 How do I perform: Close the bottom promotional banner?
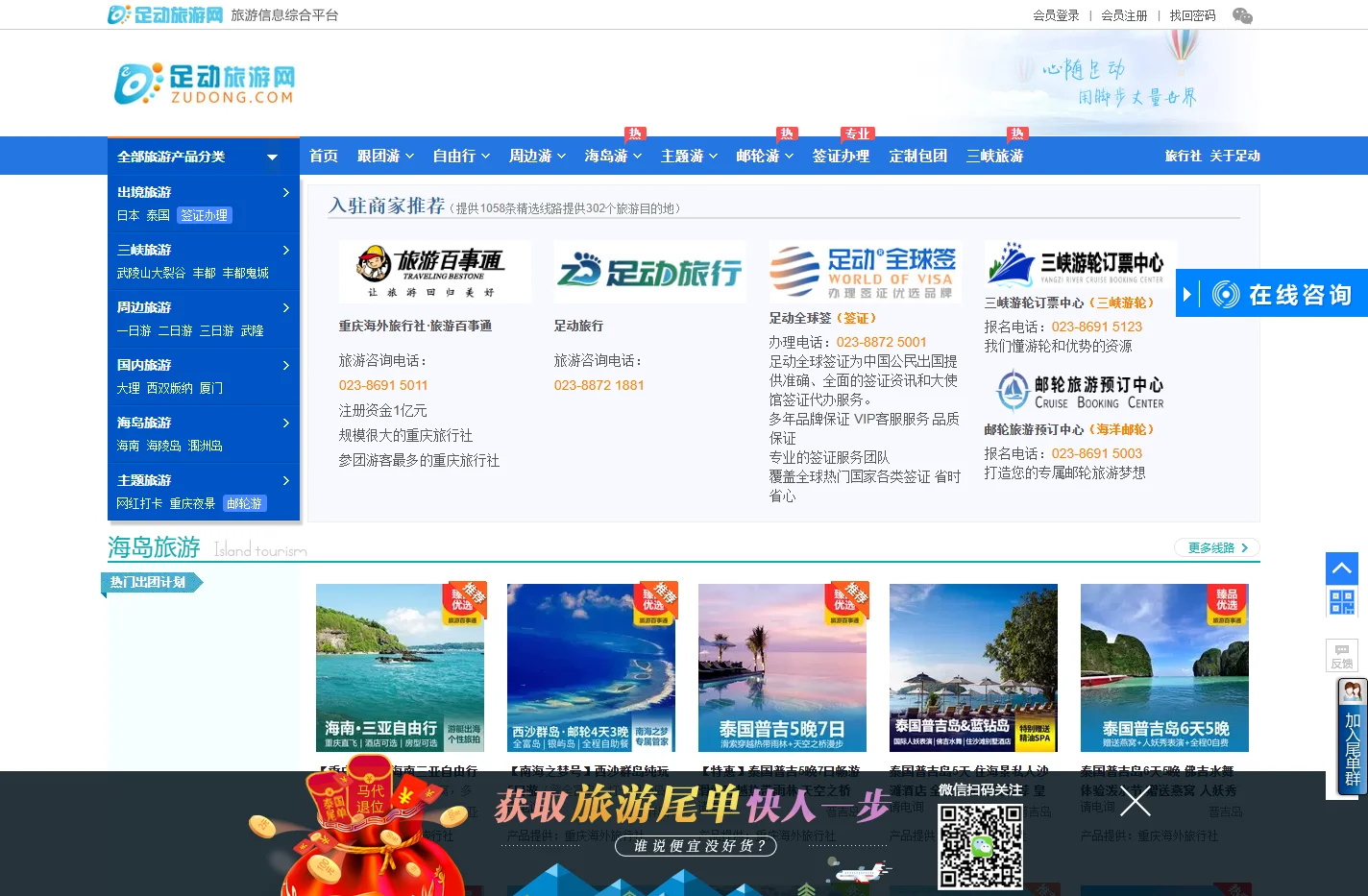tap(1135, 801)
